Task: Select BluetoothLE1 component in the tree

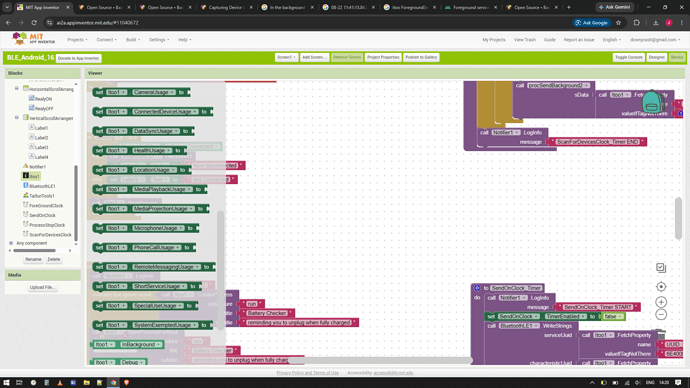Action: coord(42,186)
